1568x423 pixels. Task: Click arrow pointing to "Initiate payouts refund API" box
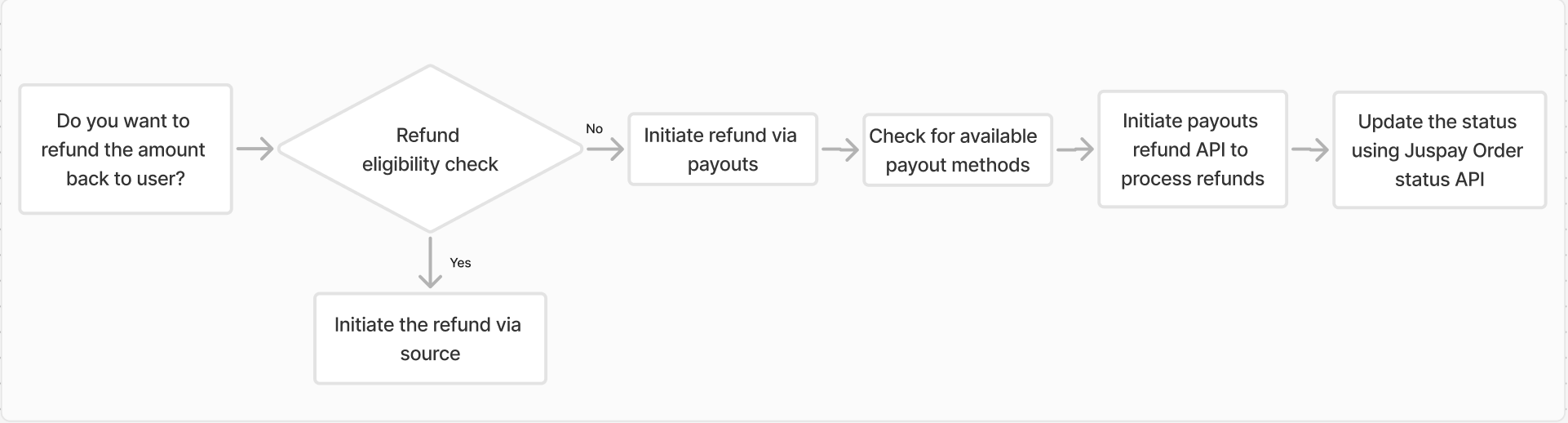1075,149
